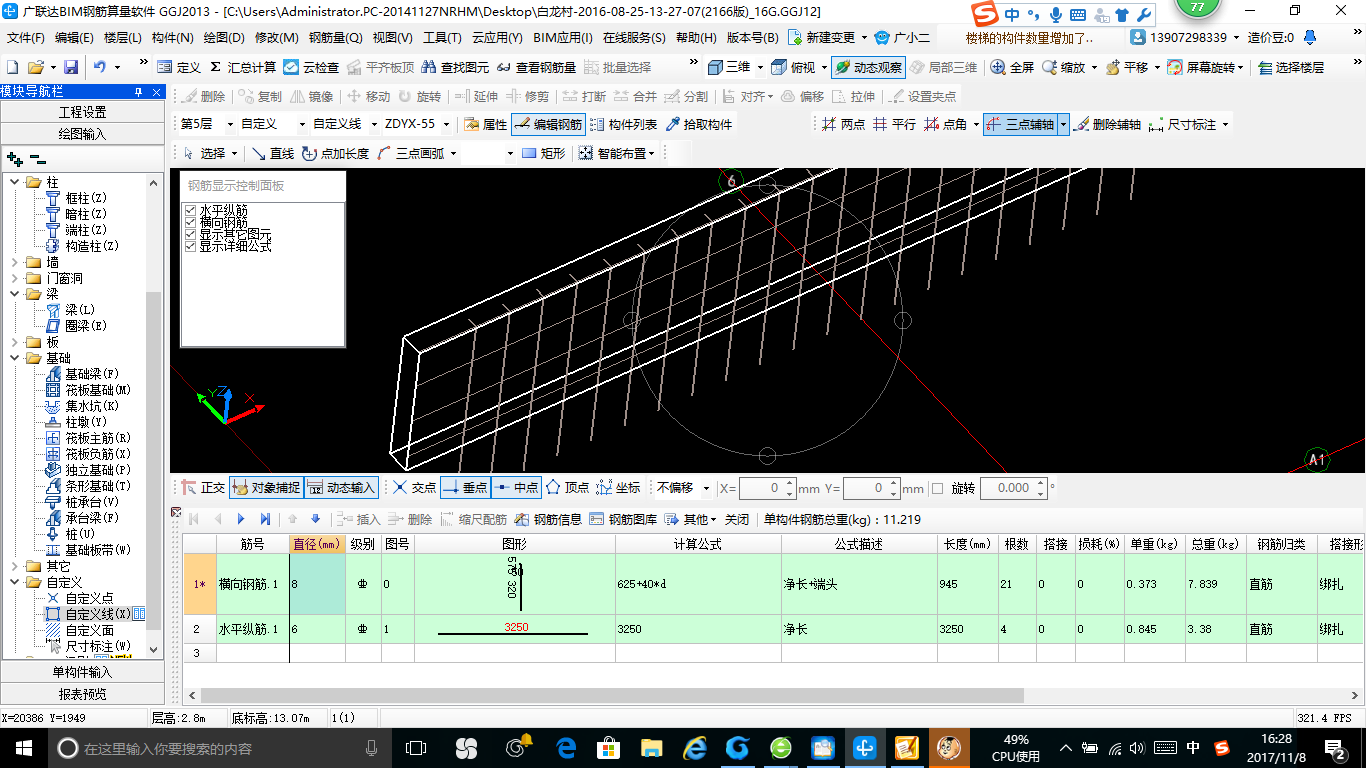
Task: Open 构件列表 component list
Action: [x=623, y=124]
